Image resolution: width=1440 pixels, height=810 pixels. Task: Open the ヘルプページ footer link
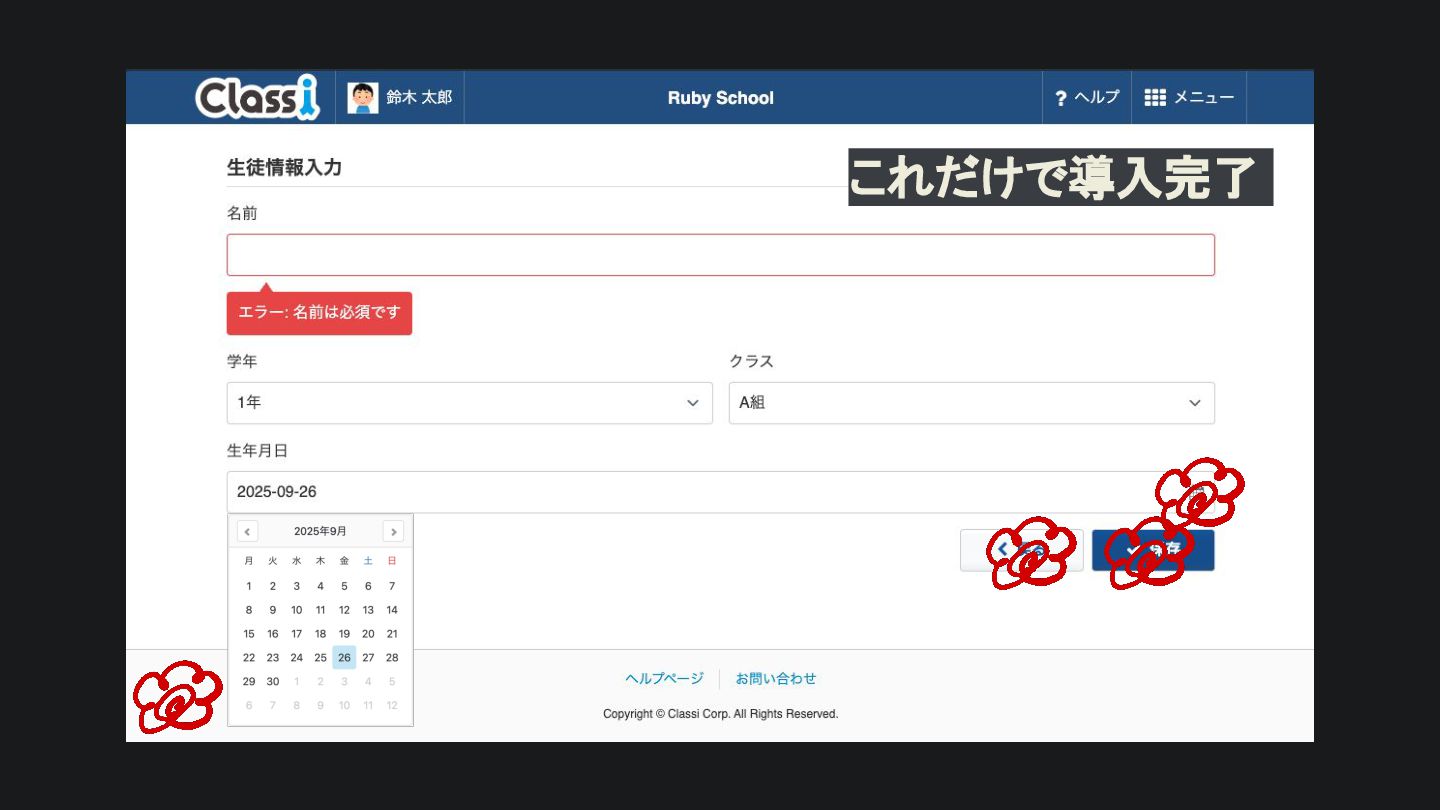click(x=664, y=678)
